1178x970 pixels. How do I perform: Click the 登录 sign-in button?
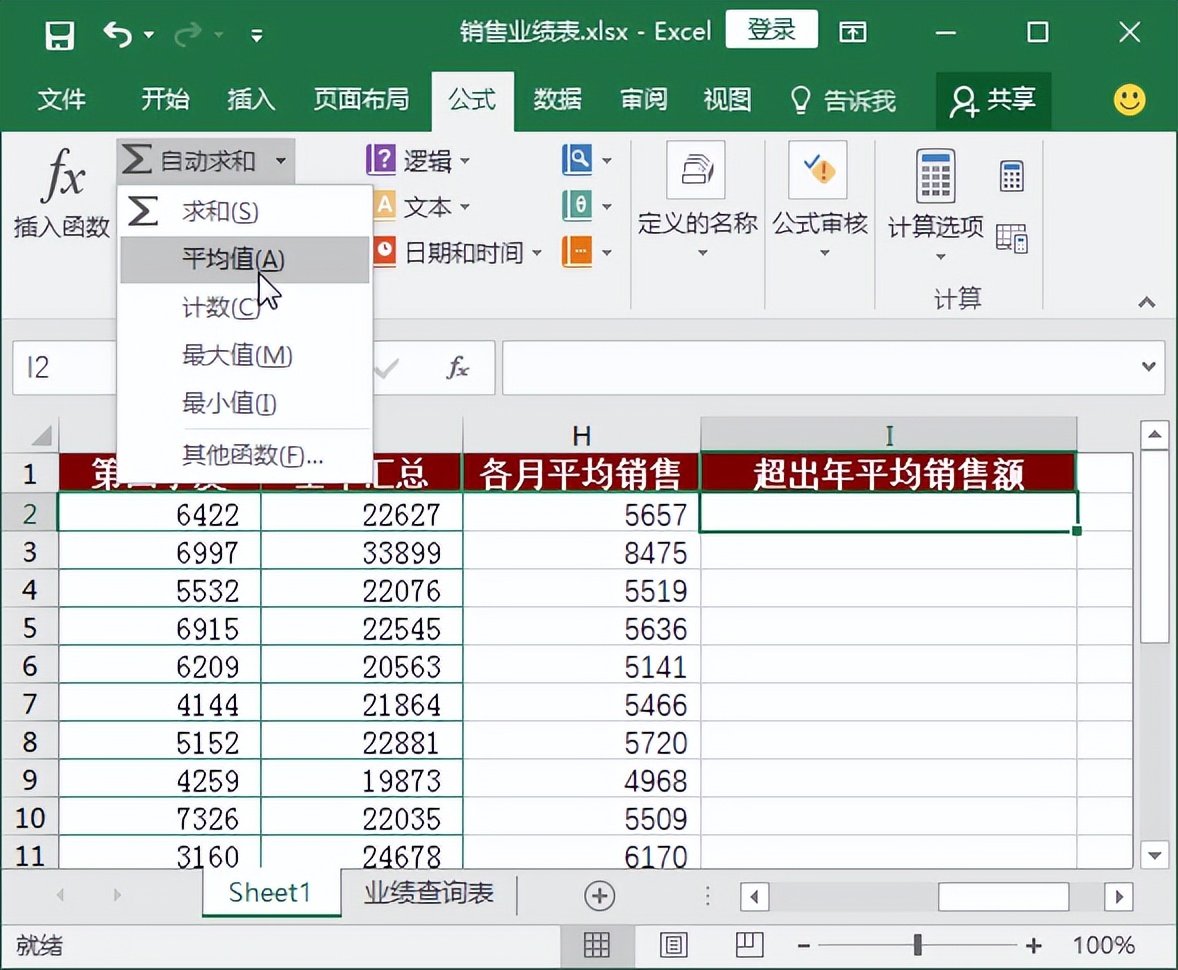771,29
